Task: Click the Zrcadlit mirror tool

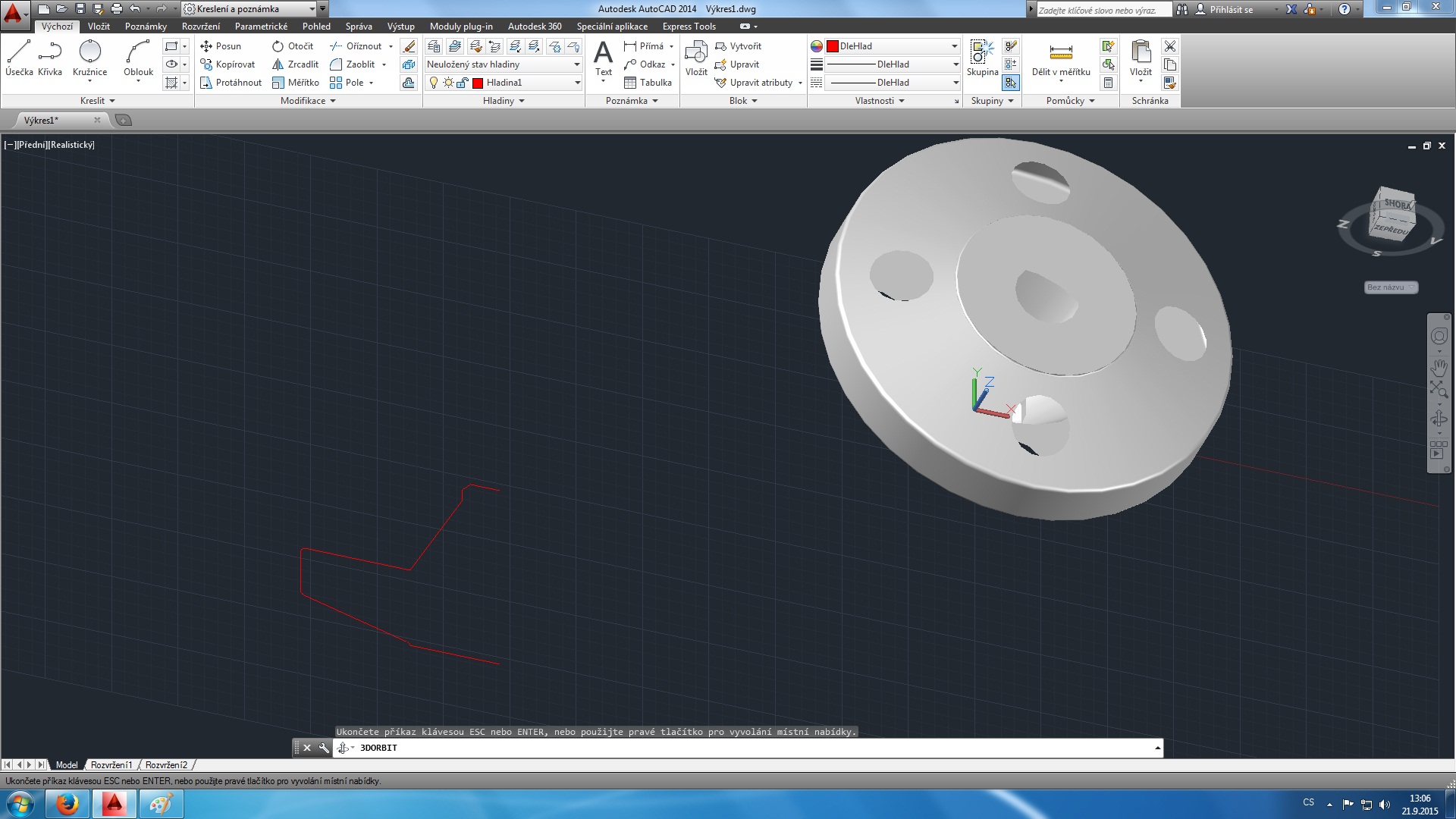Action: [296, 64]
